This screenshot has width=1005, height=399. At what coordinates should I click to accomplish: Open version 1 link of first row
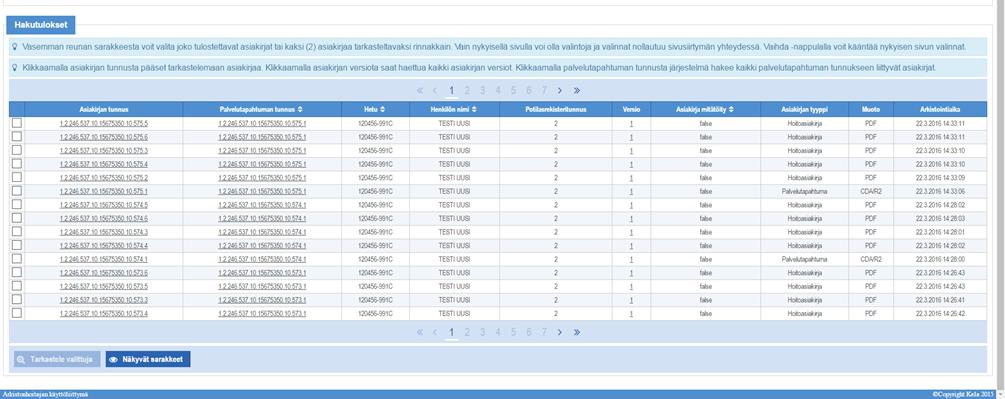click(x=631, y=124)
